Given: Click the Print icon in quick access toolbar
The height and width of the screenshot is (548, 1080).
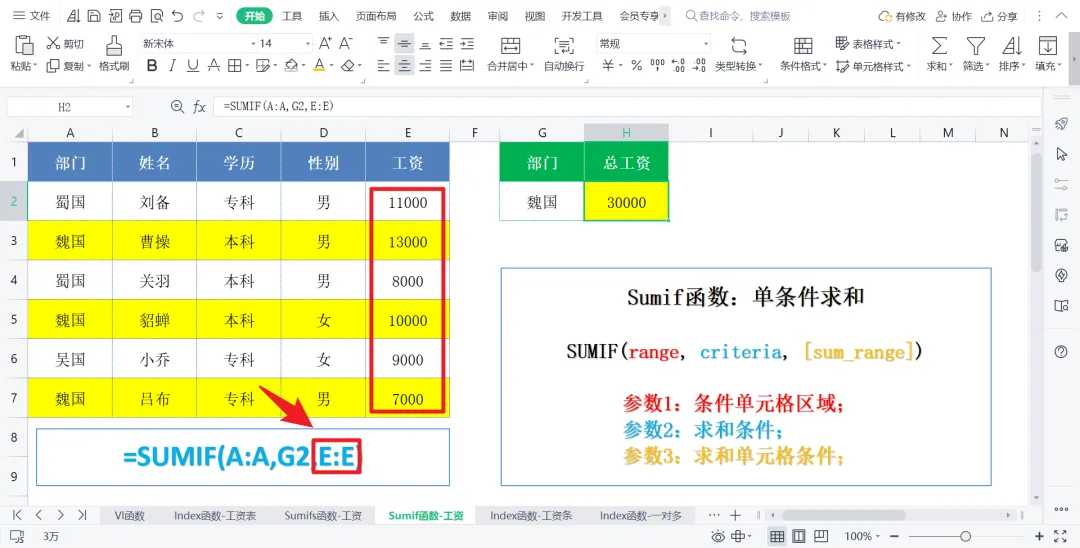Looking at the screenshot, I should click(x=136, y=15).
